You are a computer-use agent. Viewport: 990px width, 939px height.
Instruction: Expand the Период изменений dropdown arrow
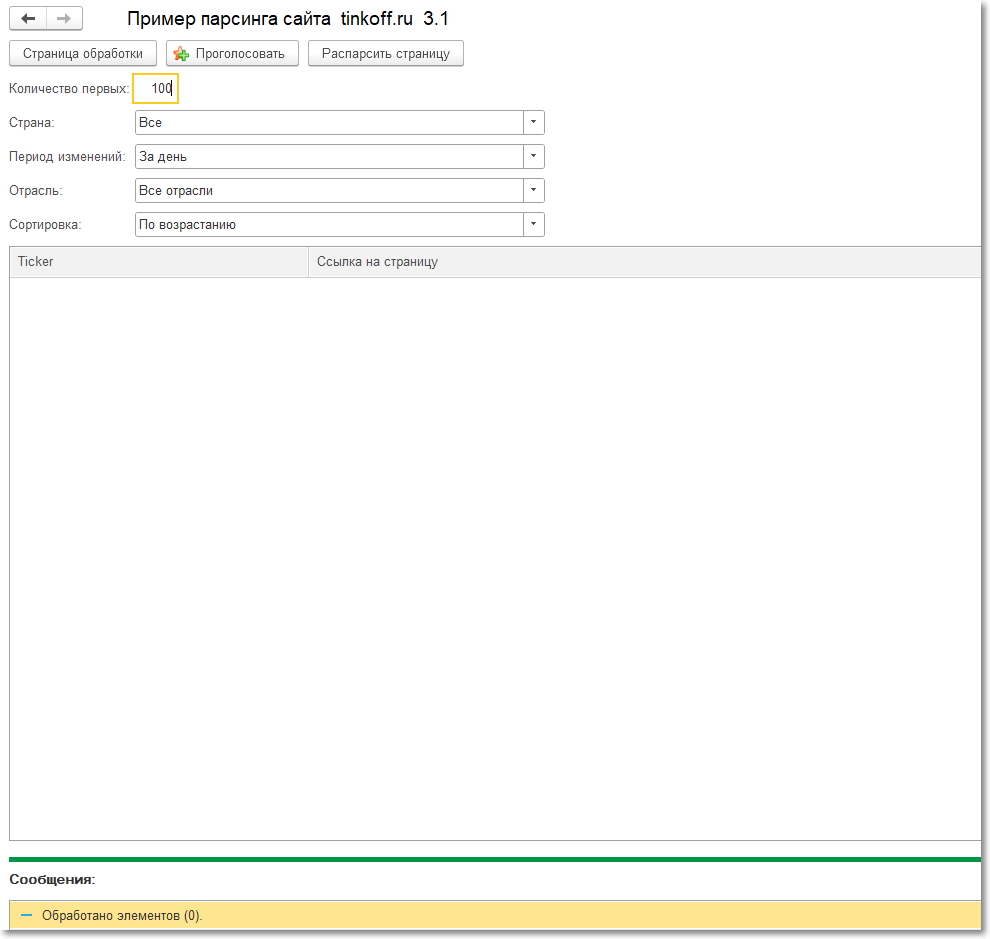click(534, 157)
